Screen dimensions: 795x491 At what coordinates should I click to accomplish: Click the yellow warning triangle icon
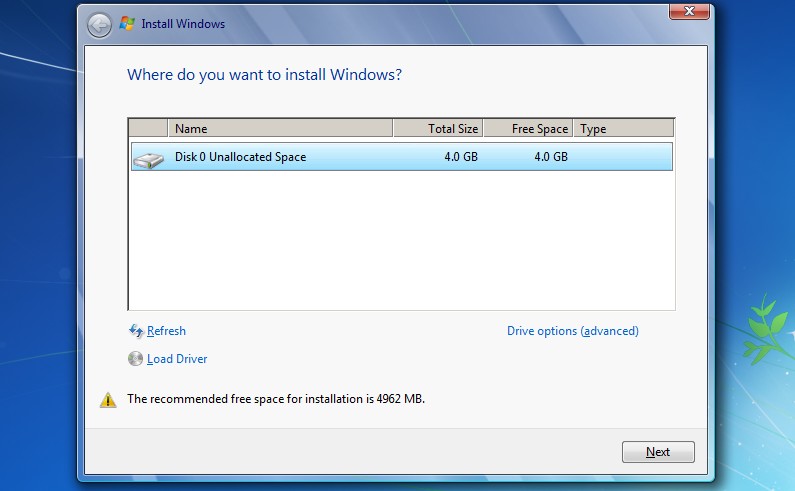(x=108, y=400)
